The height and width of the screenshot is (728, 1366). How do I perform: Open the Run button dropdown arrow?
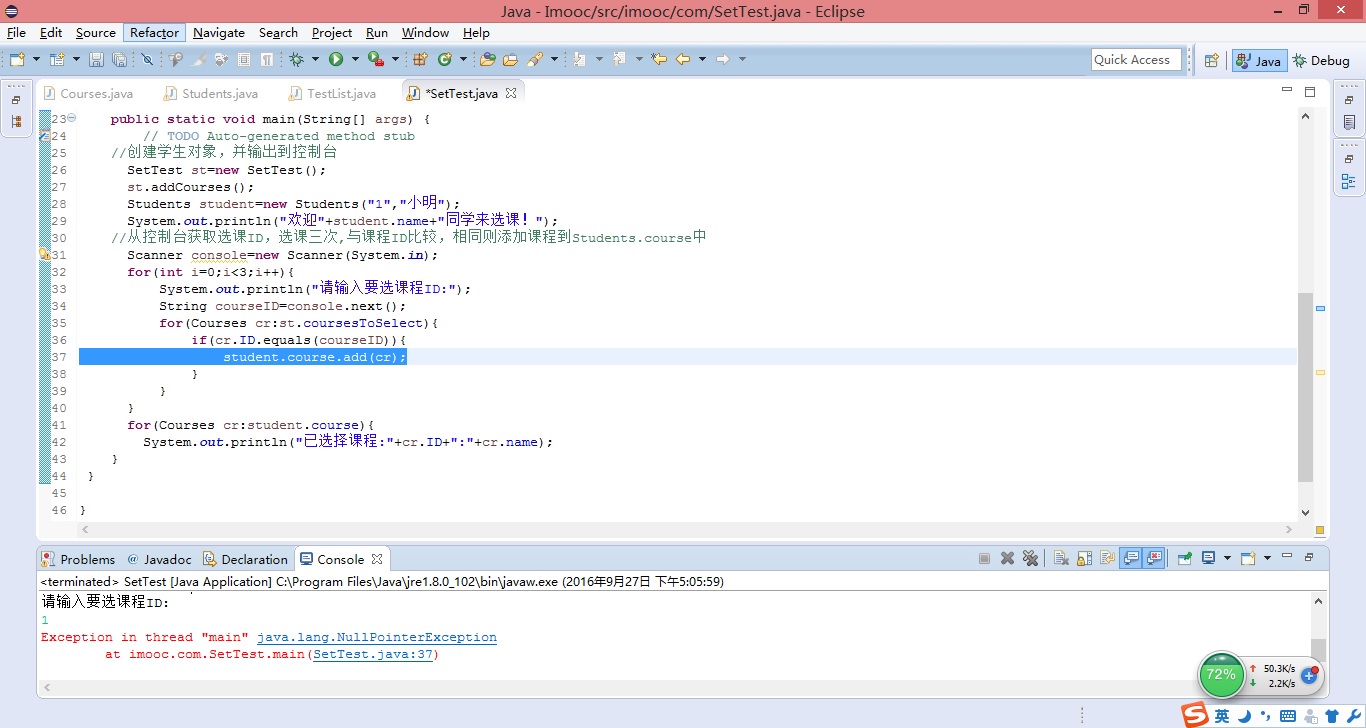coord(355,58)
